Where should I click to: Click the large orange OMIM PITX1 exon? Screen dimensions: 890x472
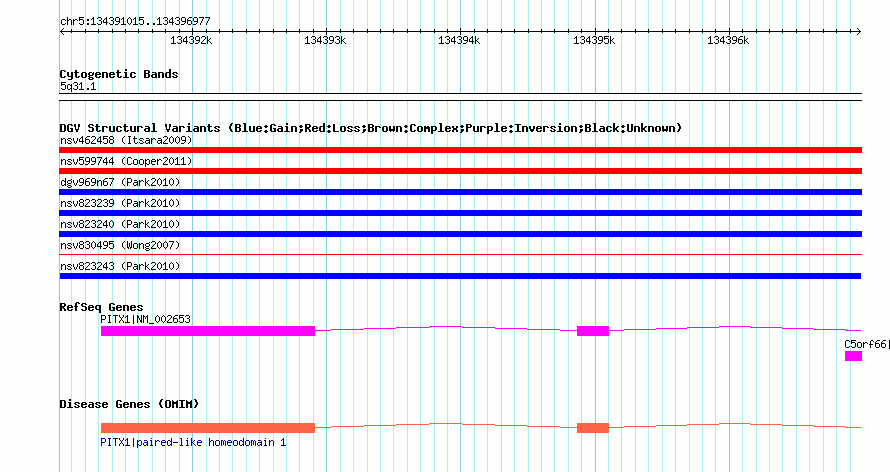208,428
